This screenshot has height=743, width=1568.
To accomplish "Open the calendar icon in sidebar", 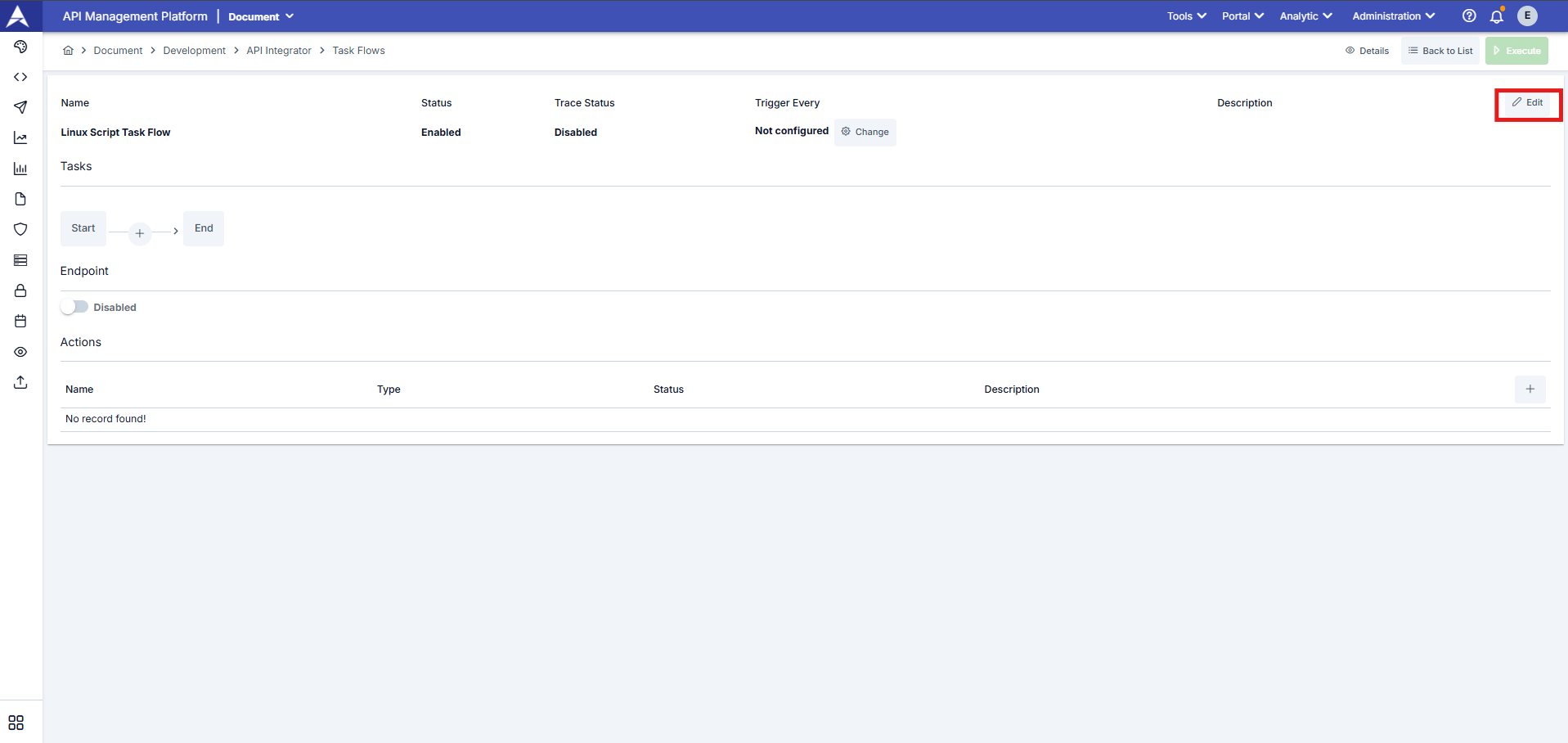I will pyautogui.click(x=20, y=322).
